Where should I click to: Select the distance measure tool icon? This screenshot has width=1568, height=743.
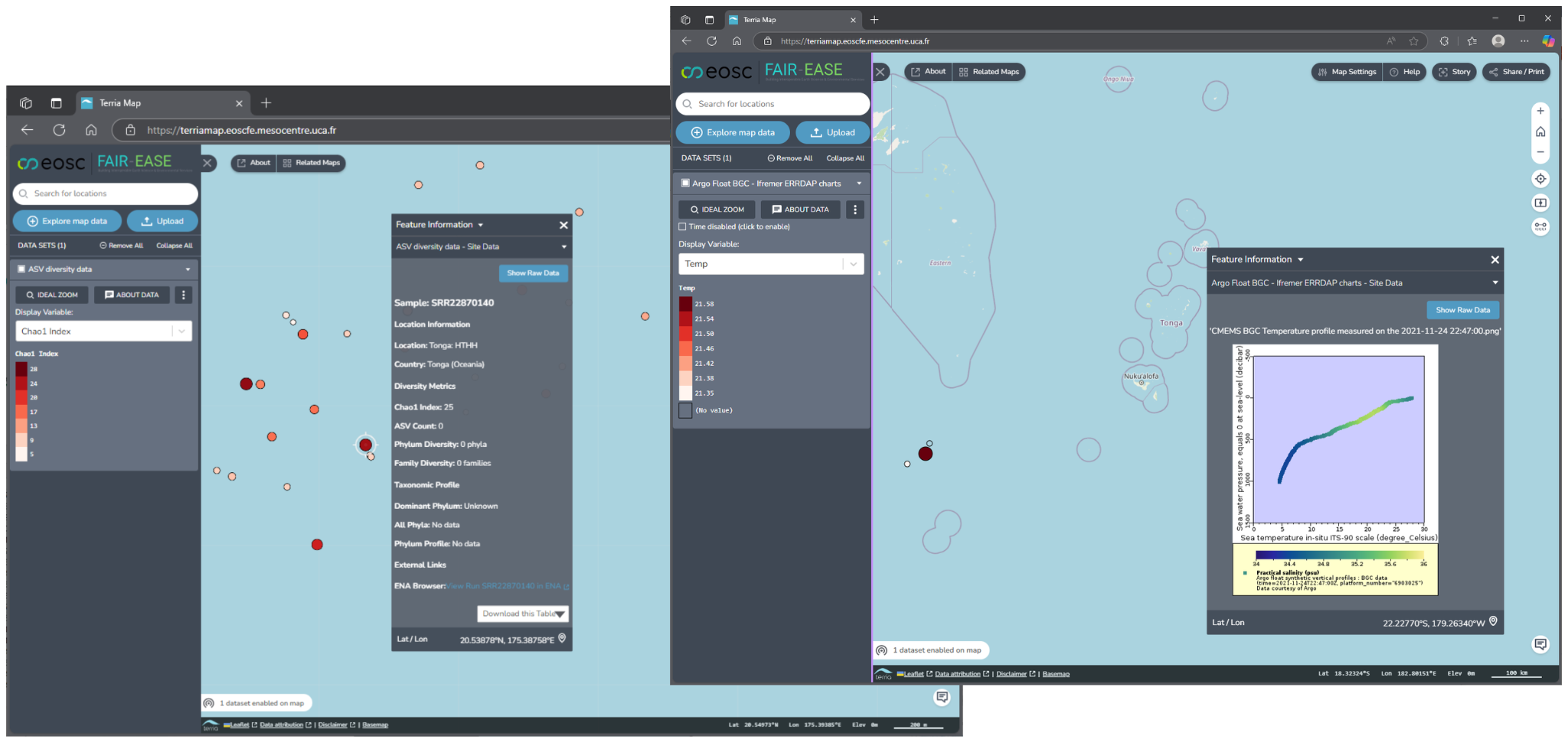[x=1540, y=226]
